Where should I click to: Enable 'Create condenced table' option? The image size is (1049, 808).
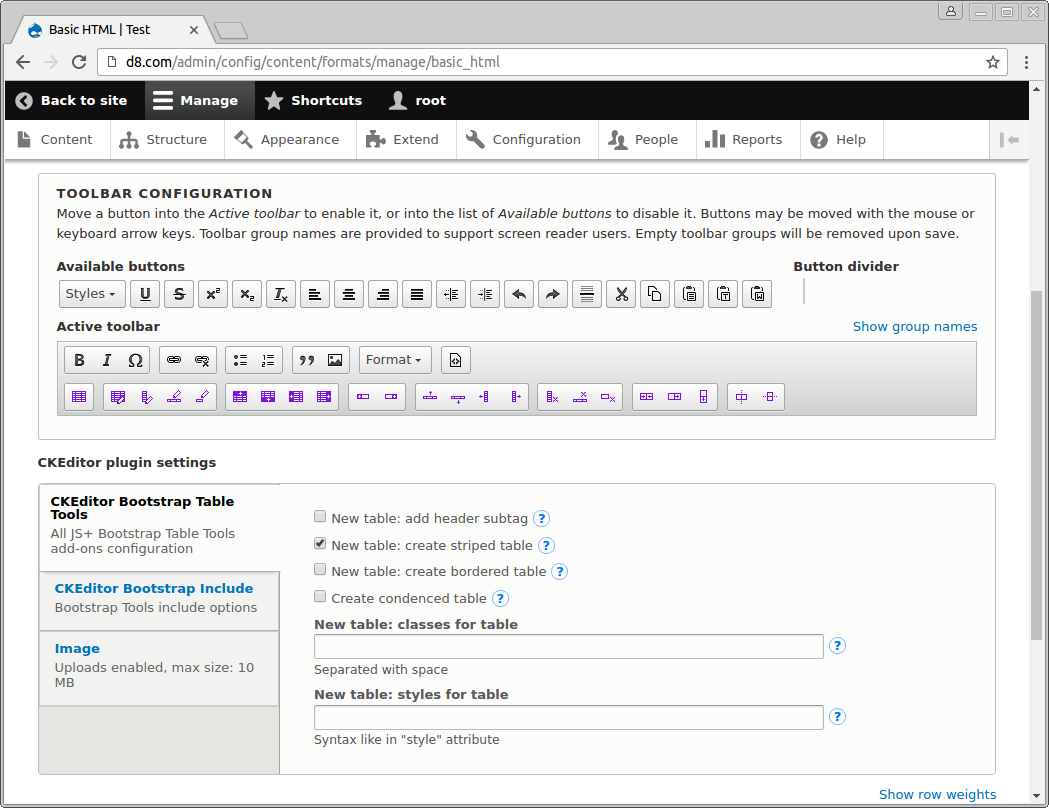tap(320, 595)
